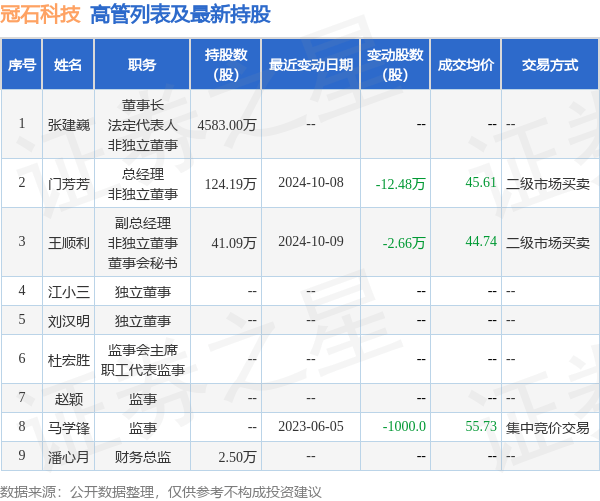Click 二级市场买卖 in 王顺利's row

pyautogui.click(x=548, y=243)
